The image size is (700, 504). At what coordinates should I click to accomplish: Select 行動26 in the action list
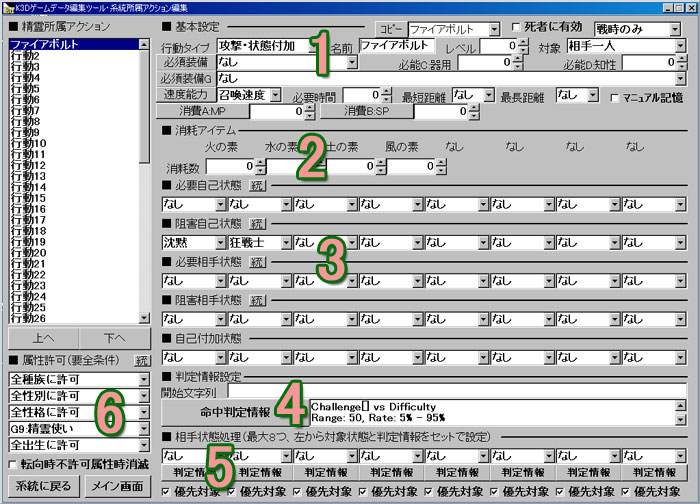coord(74,318)
